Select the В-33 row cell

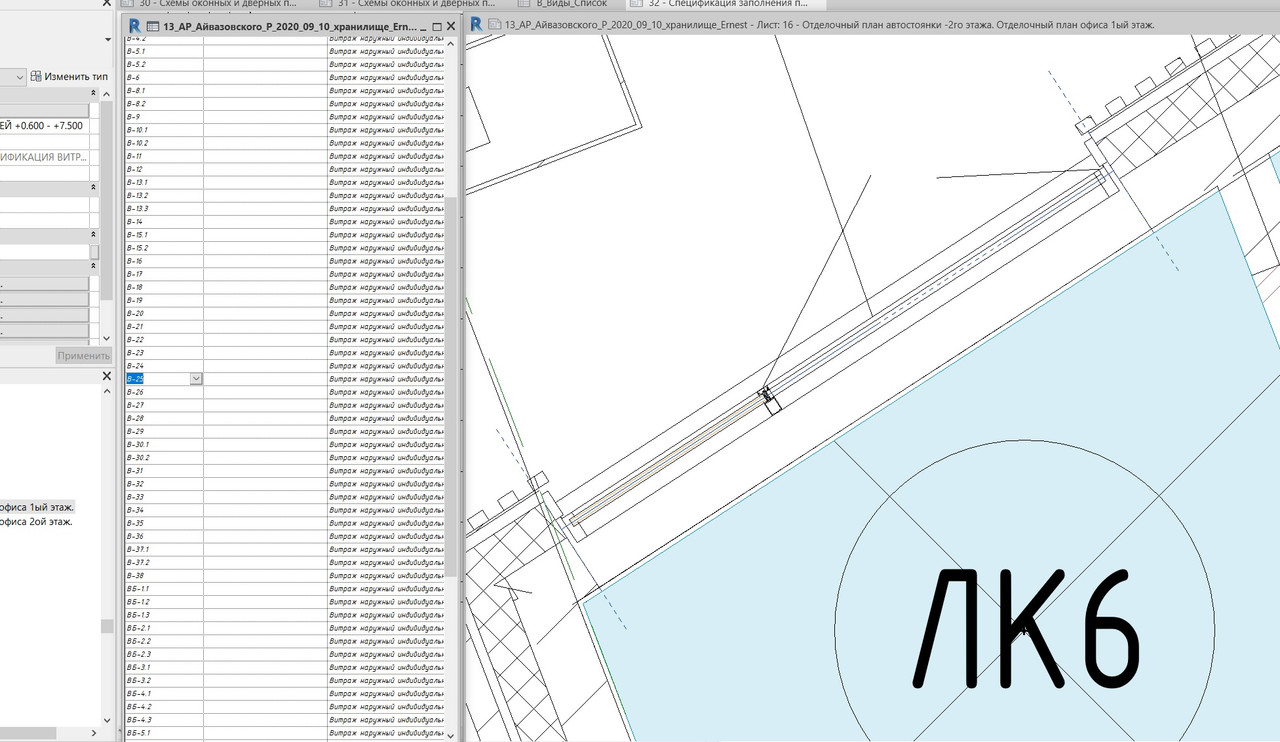pos(164,497)
